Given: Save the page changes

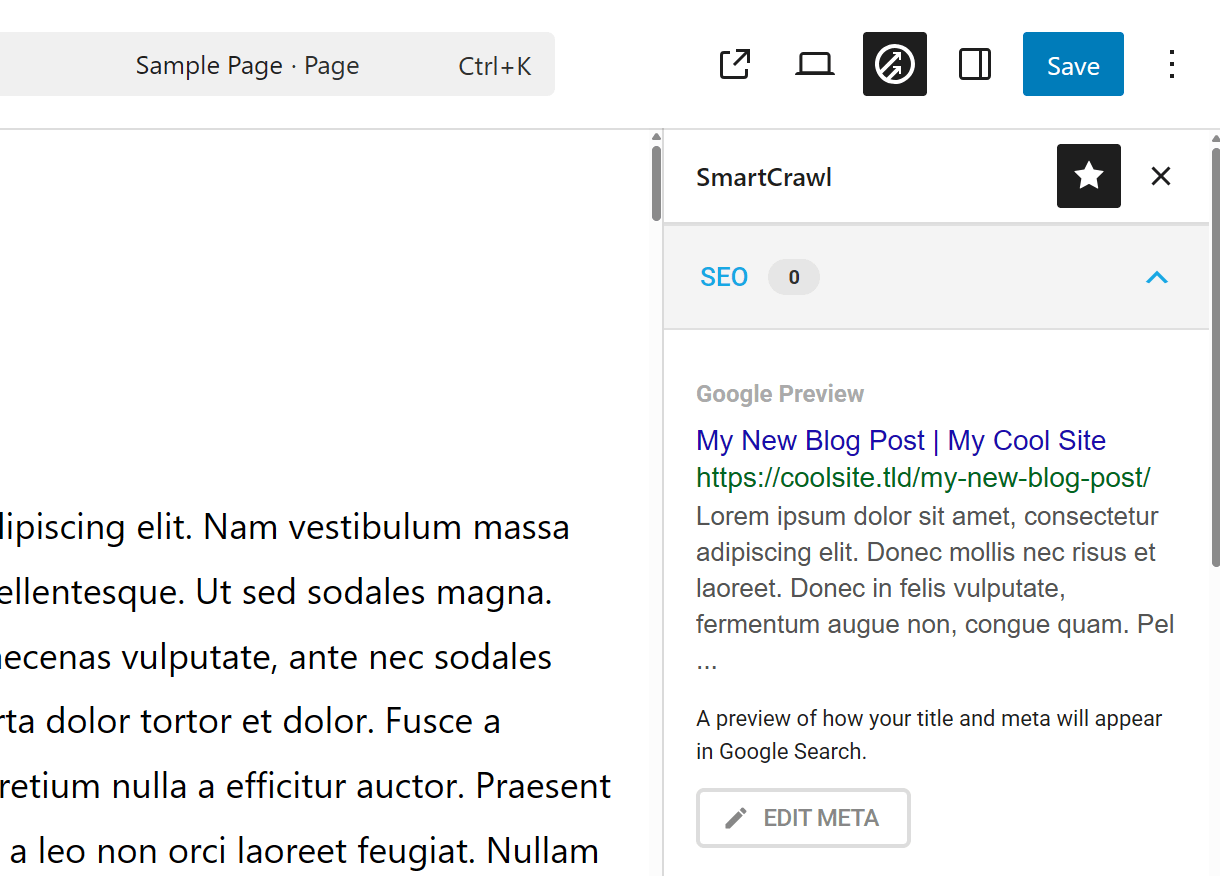Looking at the screenshot, I should coord(1073,64).
